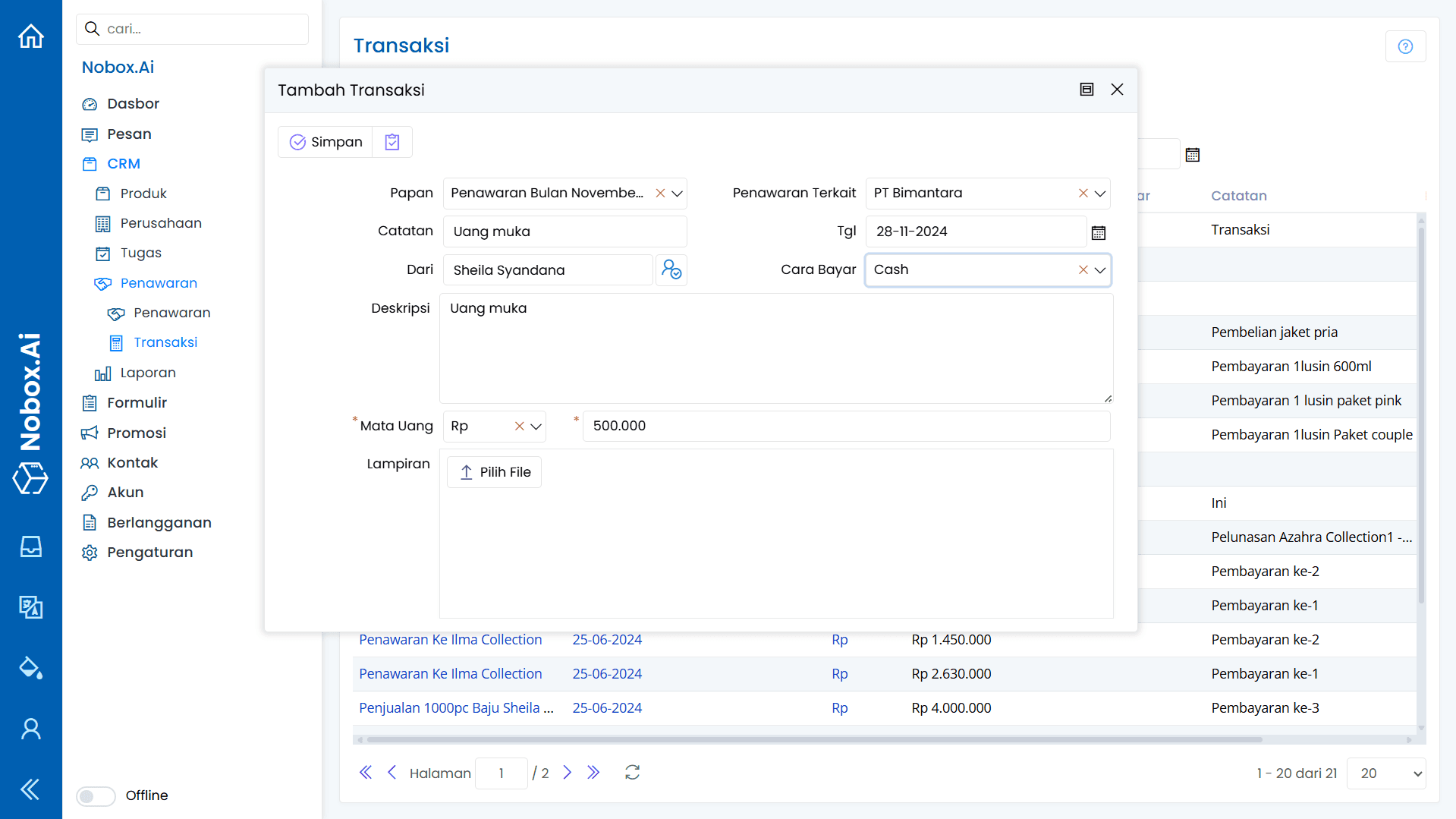1456x819 pixels.
Task: Open the Pengaturan menu item
Action: [149, 552]
